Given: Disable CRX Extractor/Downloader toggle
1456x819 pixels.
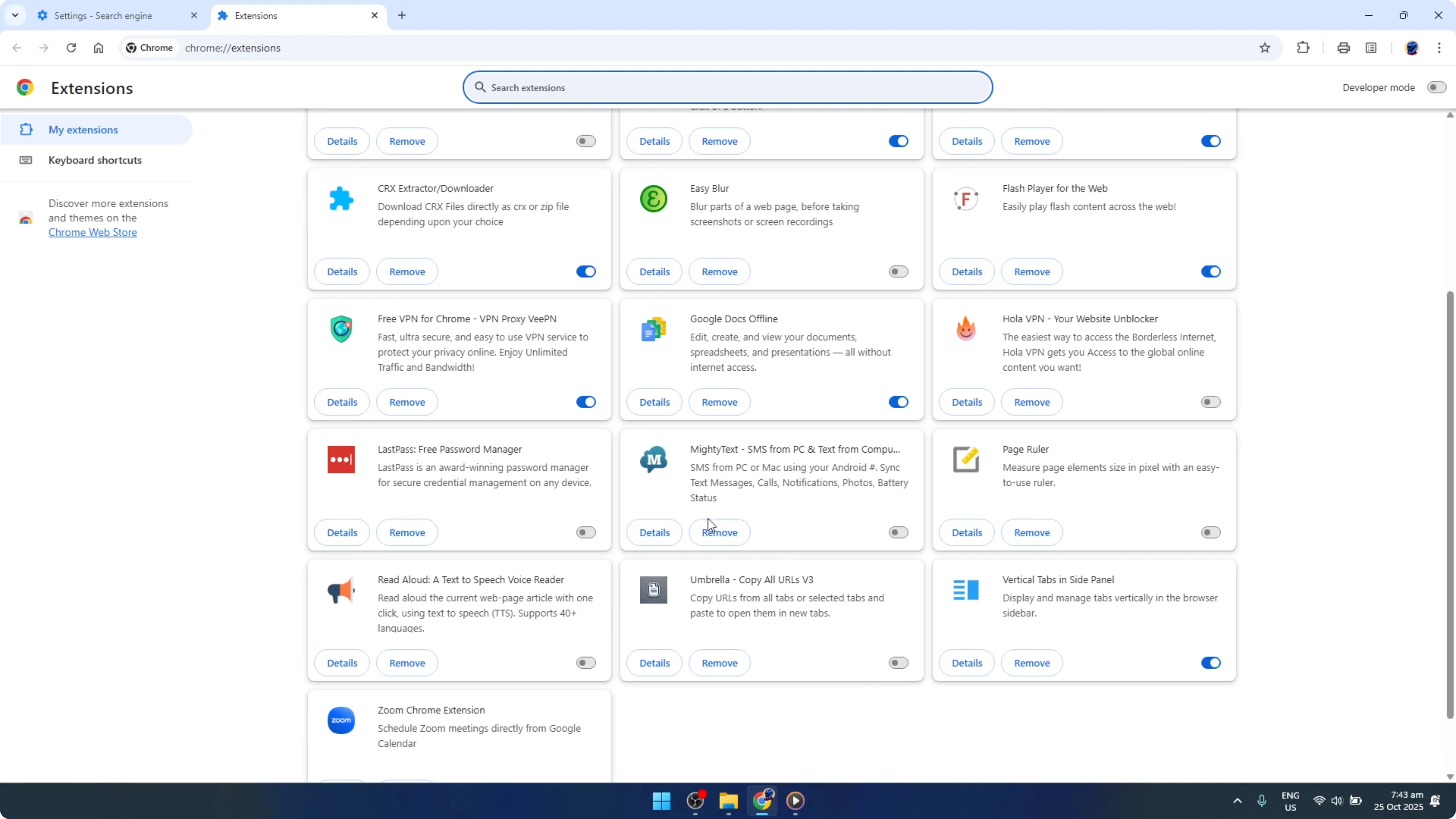Looking at the screenshot, I should [586, 272].
